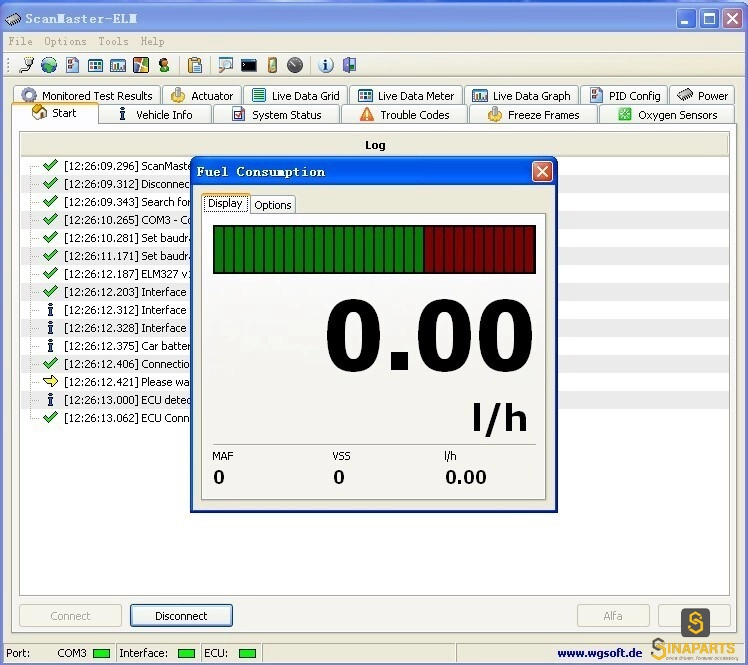748x665 pixels.
Task: Click the bar chart toolbar icon
Action: click(118, 65)
